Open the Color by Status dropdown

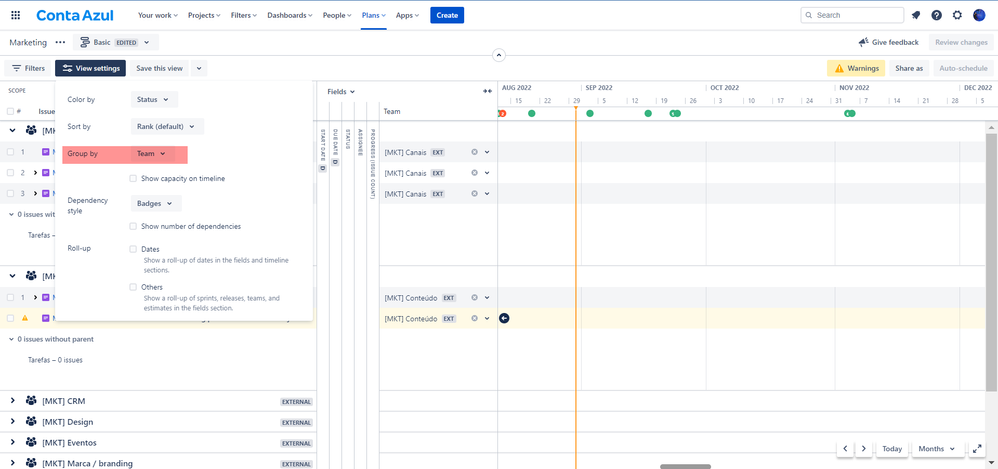click(x=154, y=99)
